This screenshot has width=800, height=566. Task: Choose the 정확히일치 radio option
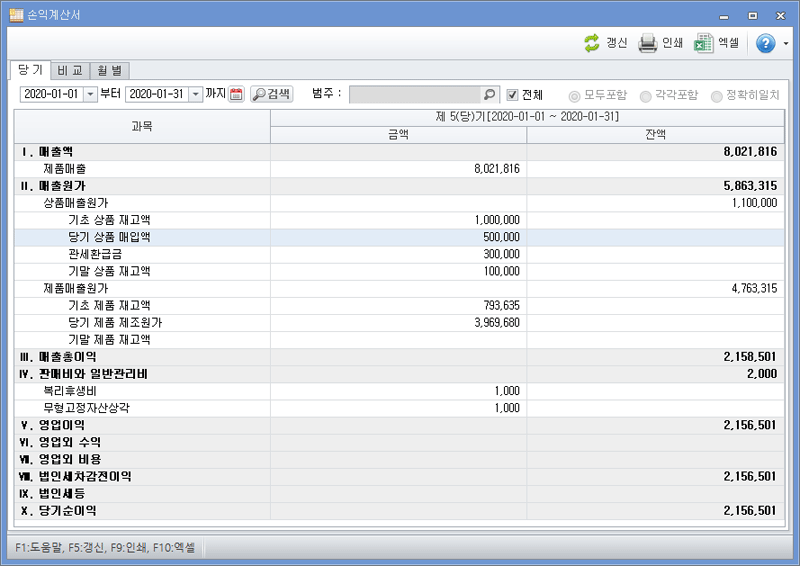coord(717,96)
